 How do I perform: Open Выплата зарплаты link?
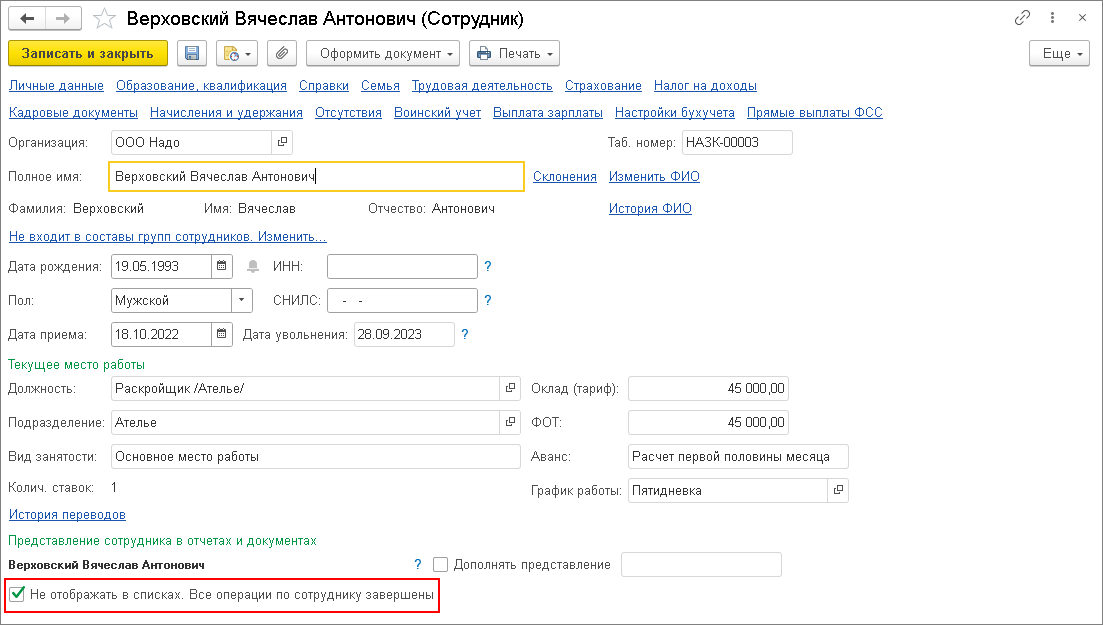(x=547, y=113)
